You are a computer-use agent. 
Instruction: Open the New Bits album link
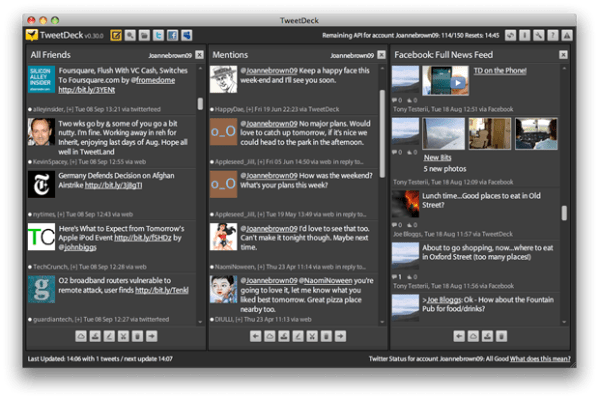[x=437, y=157]
